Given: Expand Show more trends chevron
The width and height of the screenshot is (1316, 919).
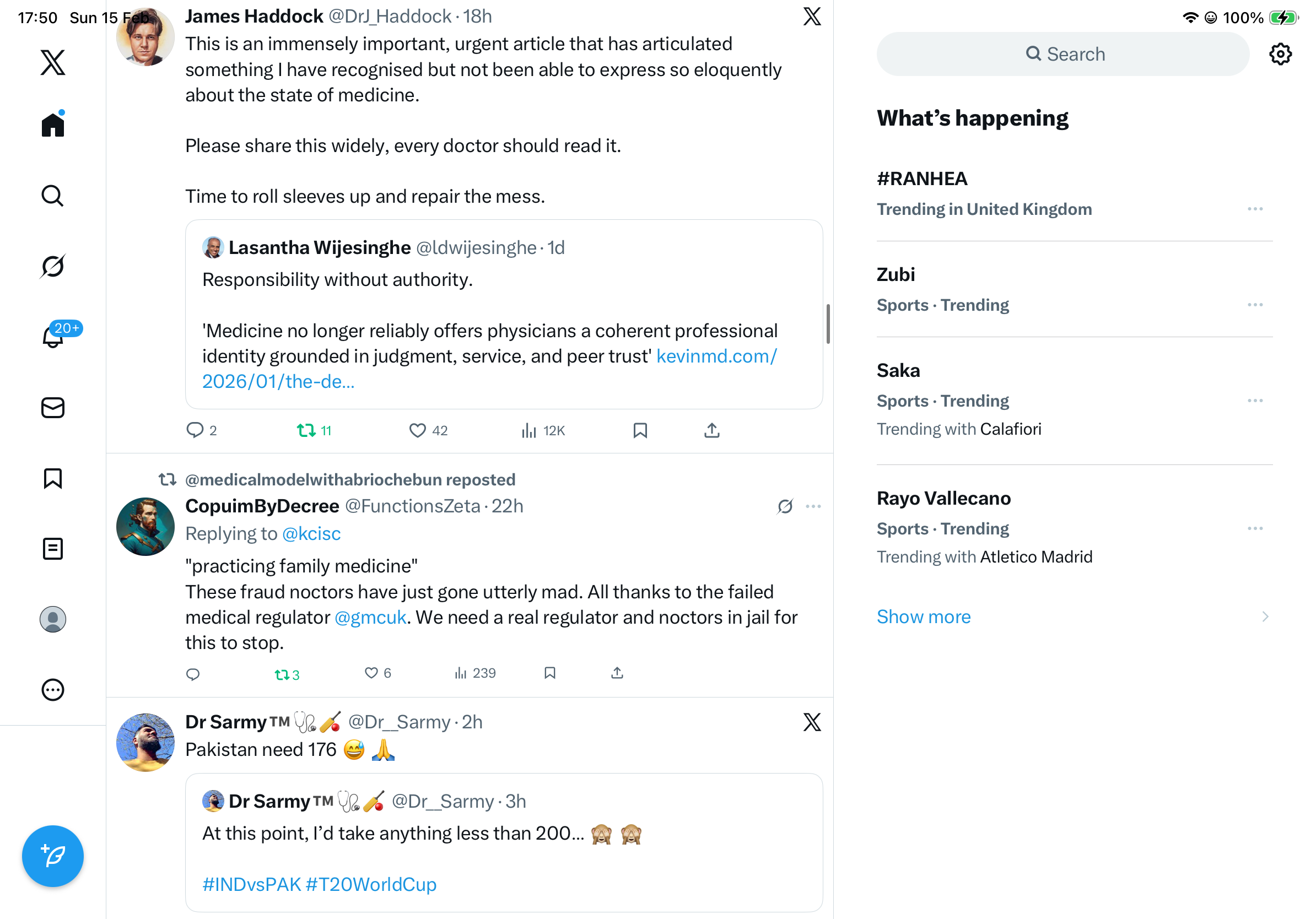Looking at the screenshot, I should pos(1265,617).
